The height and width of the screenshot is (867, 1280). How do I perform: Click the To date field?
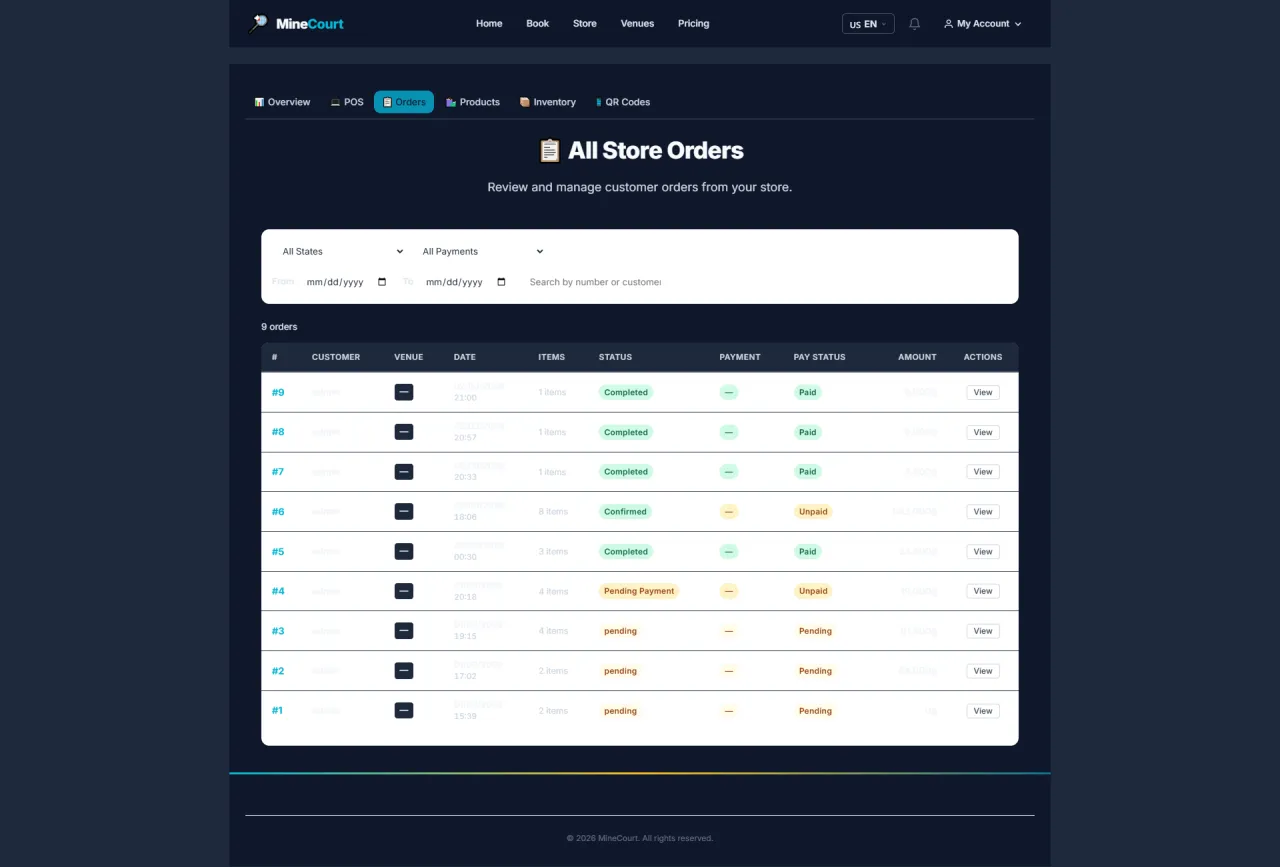pos(466,282)
